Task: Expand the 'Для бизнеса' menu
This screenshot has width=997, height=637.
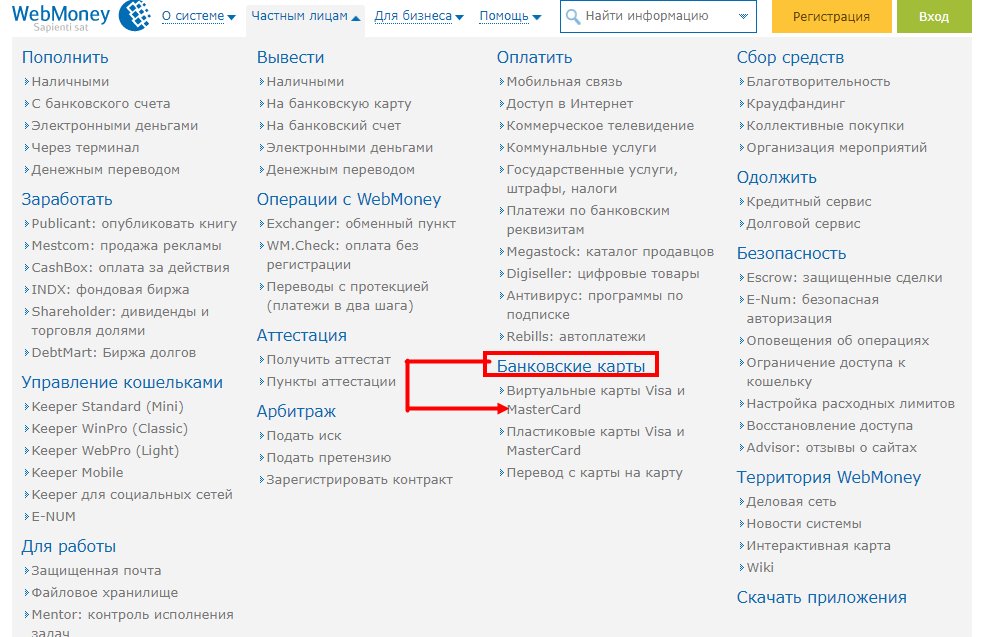Action: point(418,17)
